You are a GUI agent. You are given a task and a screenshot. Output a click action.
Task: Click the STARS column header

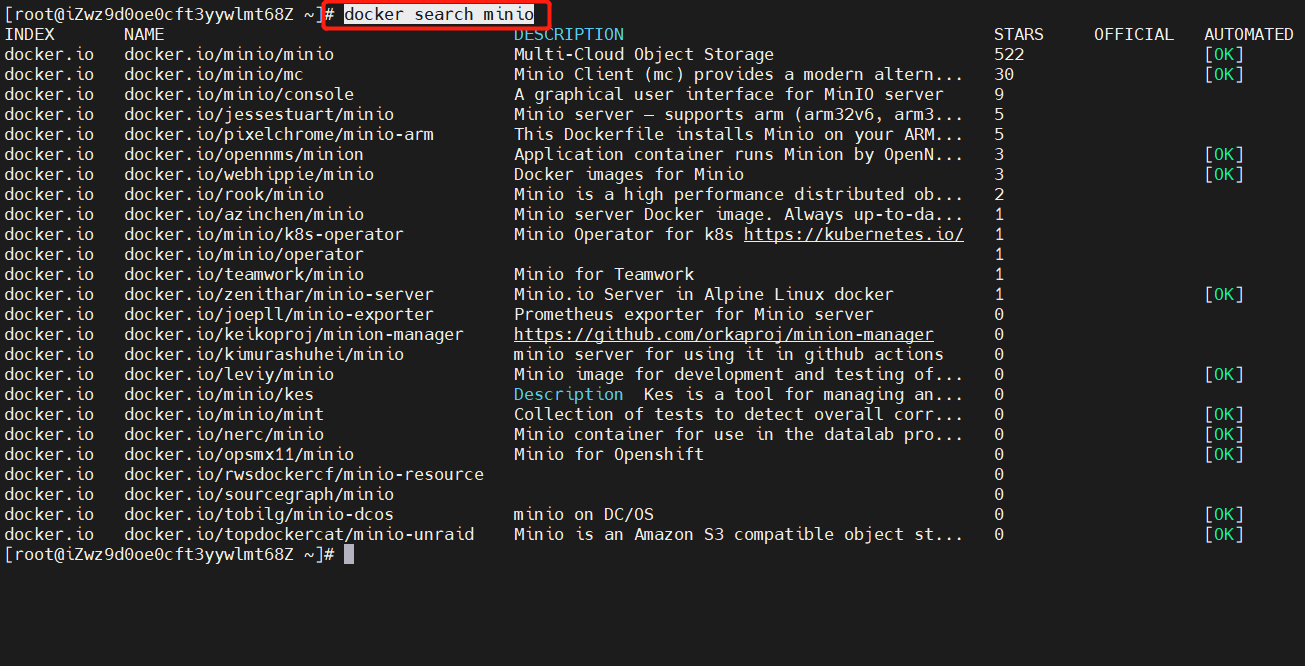tap(1019, 34)
